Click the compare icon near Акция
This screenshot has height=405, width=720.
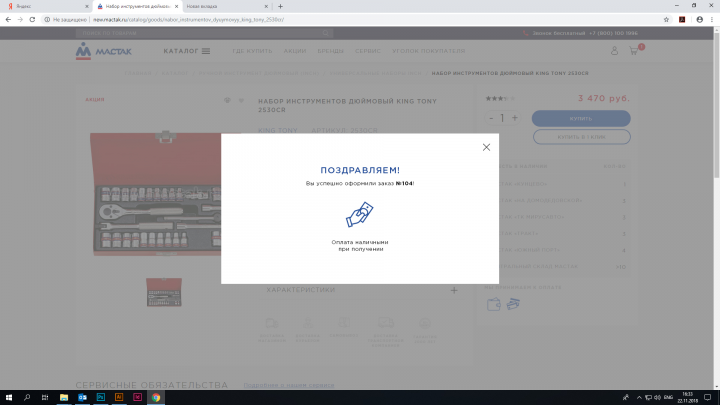tap(227, 101)
